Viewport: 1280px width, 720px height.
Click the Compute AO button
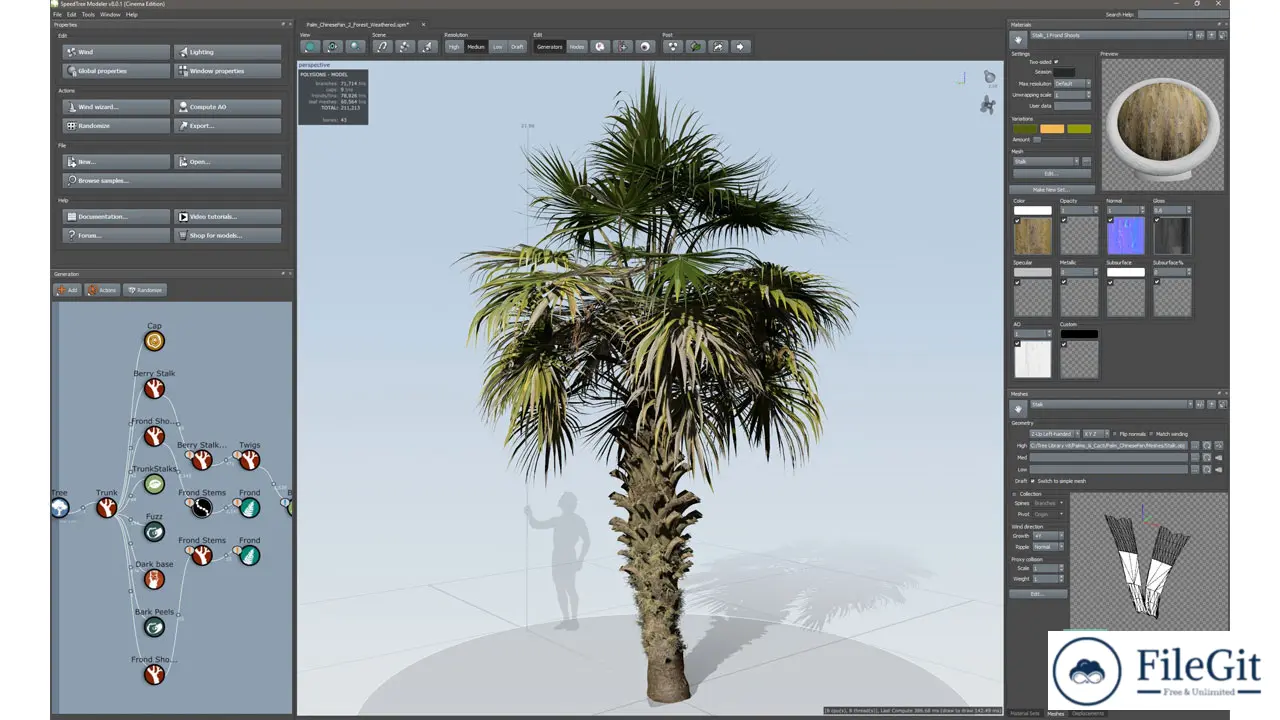(227, 107)
